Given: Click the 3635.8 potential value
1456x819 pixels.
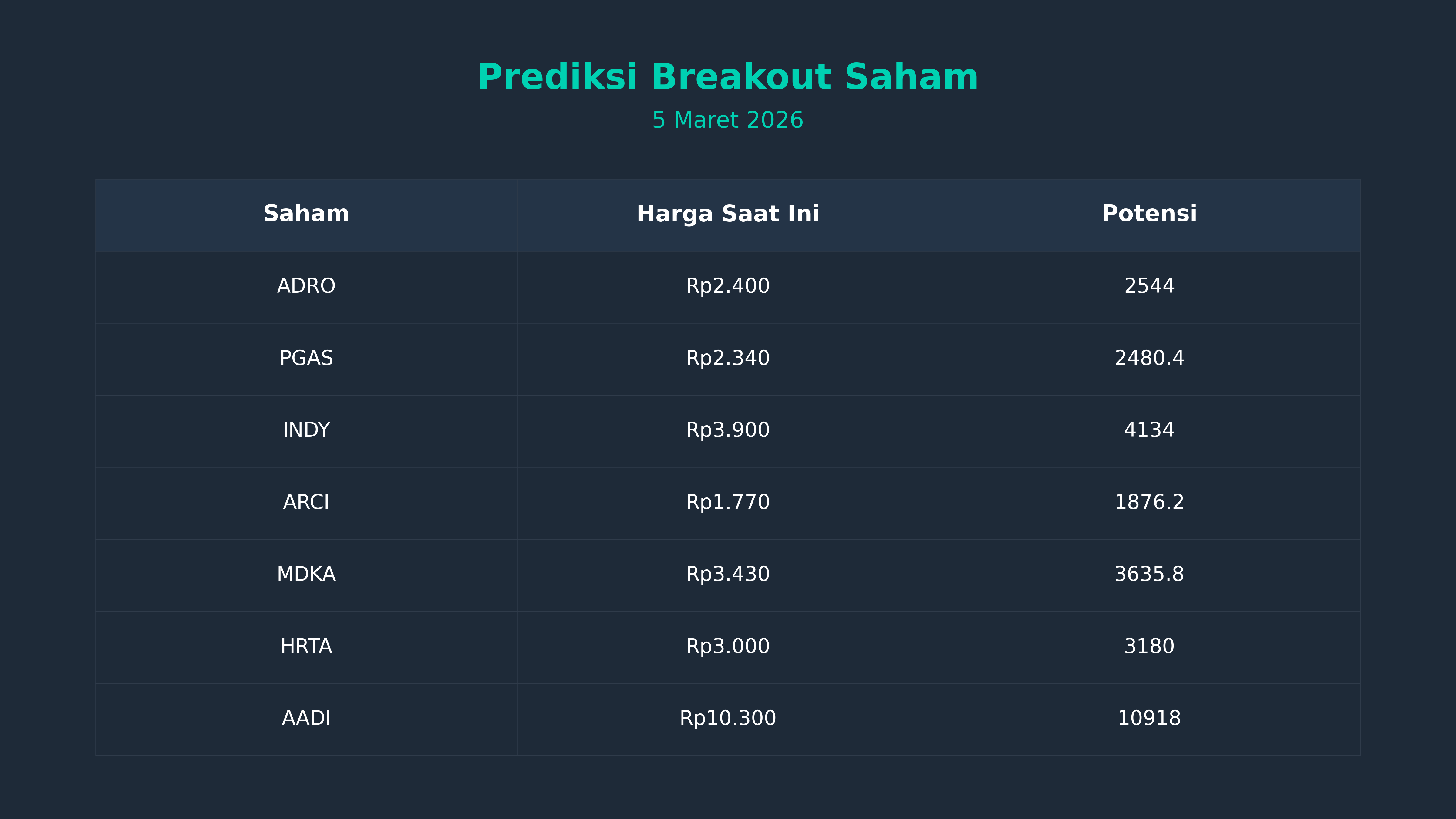Looking at the screenshot, I should (1149, 574).
